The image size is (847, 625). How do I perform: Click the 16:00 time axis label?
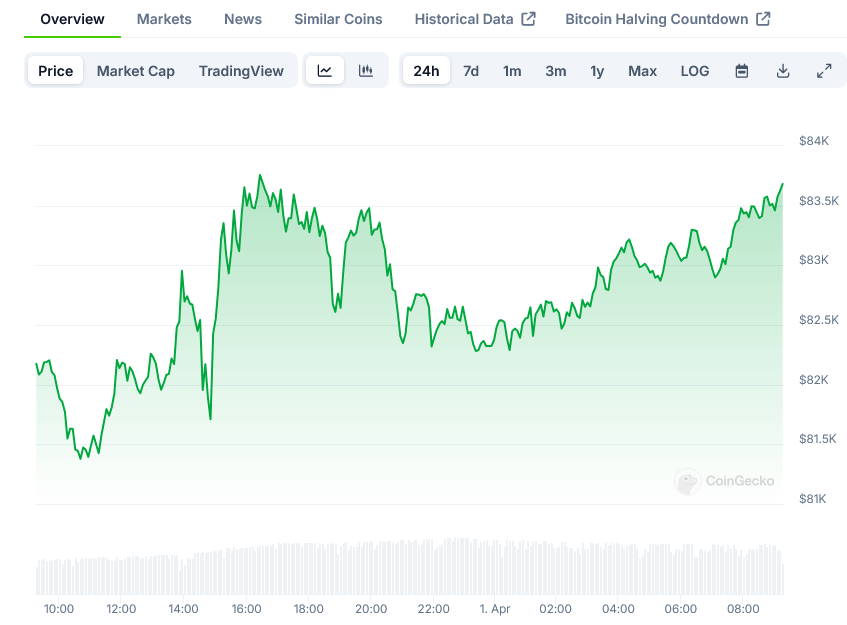point(246,609)
